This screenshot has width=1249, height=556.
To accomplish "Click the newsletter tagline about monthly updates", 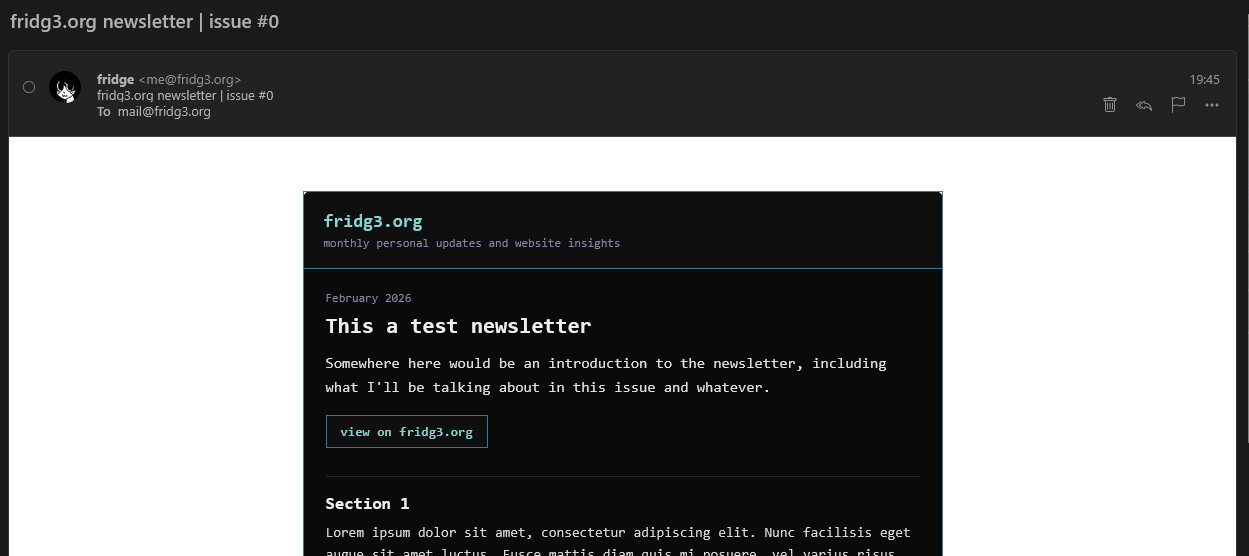I will coord(471,243).
